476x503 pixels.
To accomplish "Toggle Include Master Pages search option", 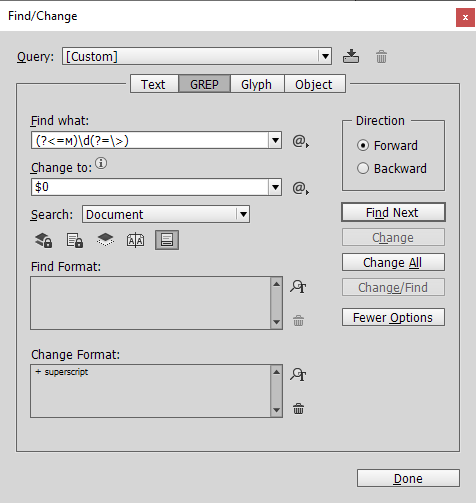I will coord(135,240).
